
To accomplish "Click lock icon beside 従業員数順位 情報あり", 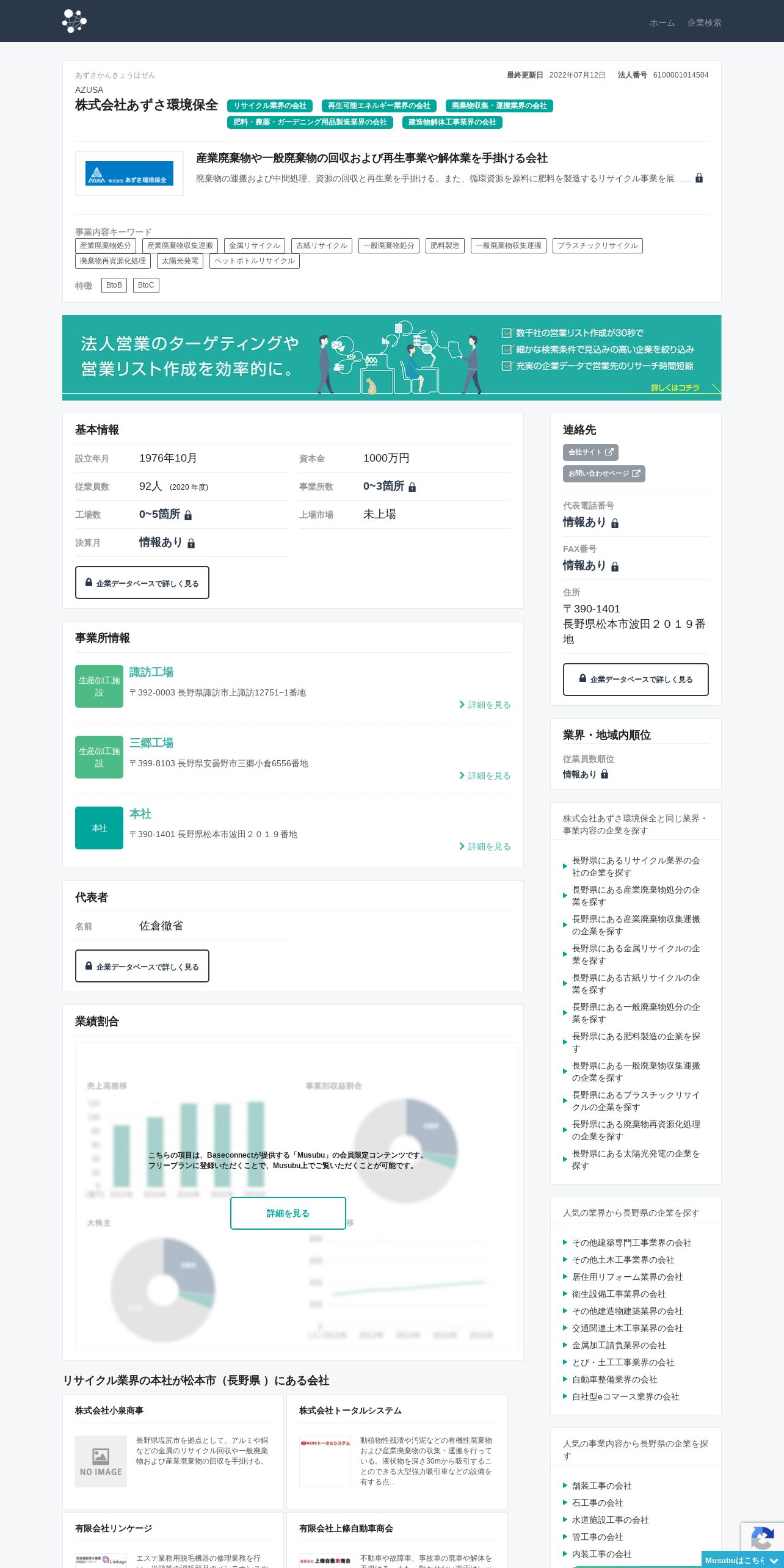I will (604, 774).
